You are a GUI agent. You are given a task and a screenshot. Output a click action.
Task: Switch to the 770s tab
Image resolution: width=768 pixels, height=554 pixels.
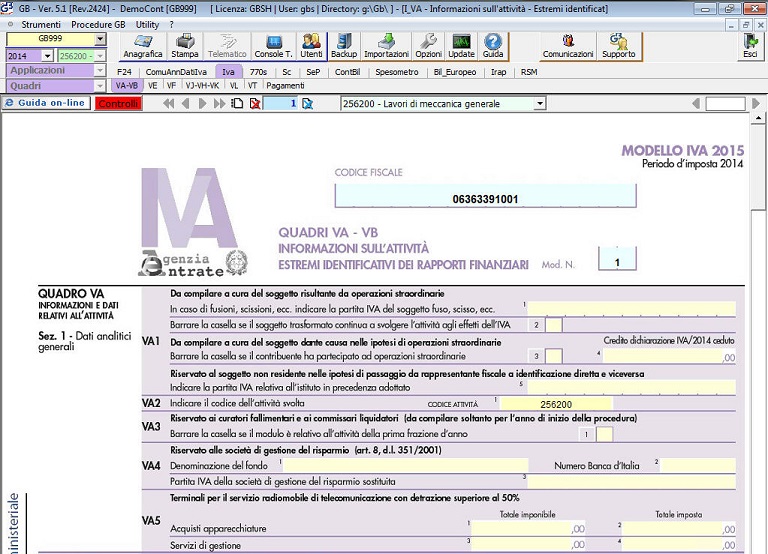point(258,72)
